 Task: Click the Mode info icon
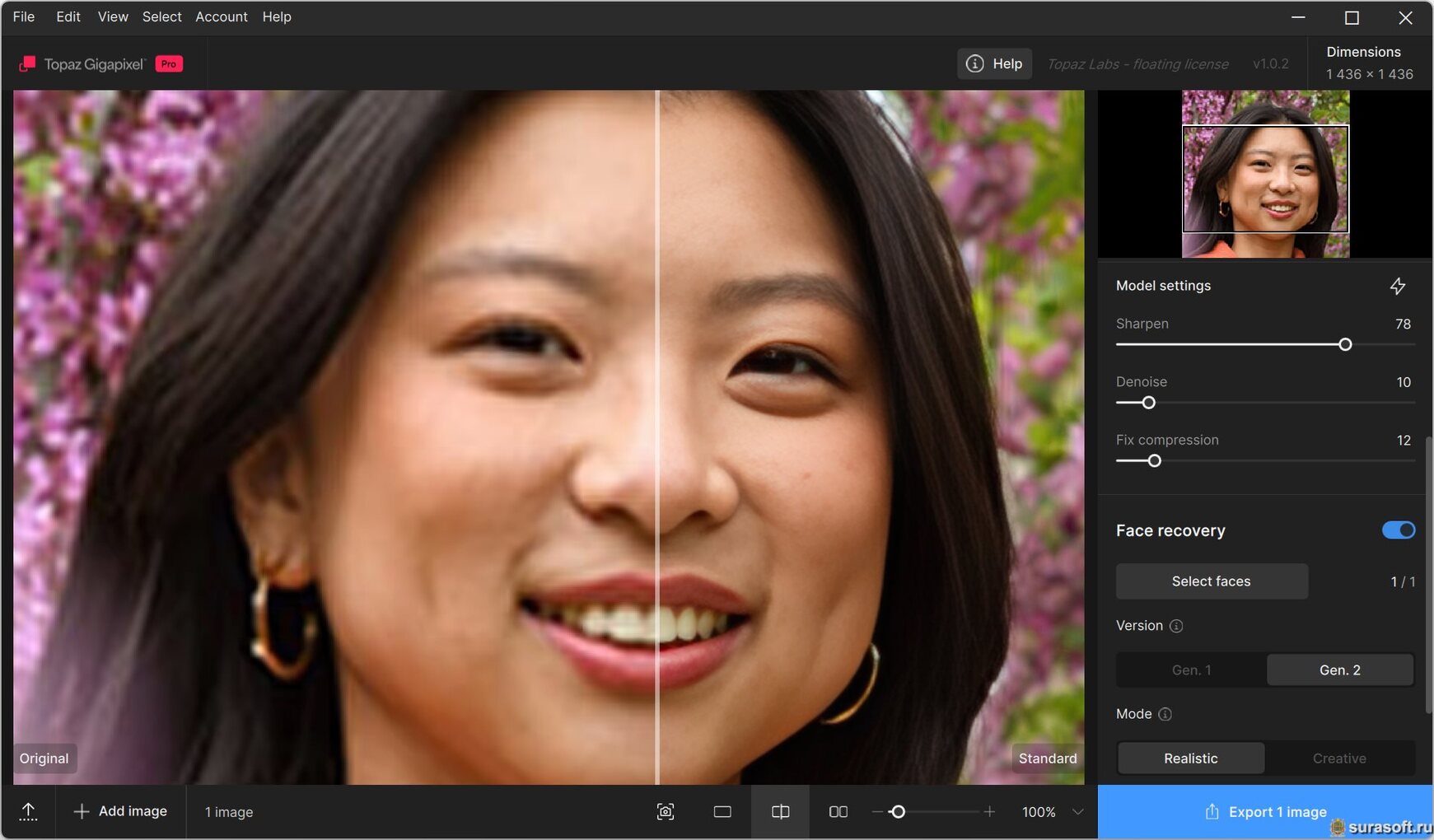1165,714
